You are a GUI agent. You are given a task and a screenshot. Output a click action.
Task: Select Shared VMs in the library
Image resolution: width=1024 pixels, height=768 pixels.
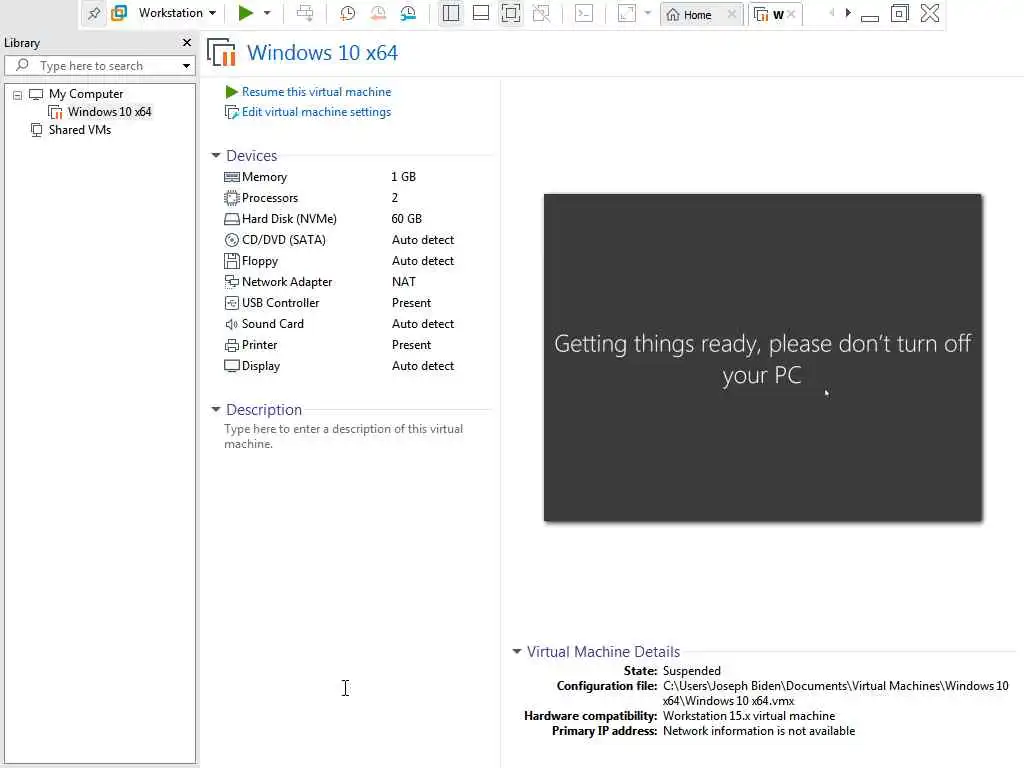(80, 130)
